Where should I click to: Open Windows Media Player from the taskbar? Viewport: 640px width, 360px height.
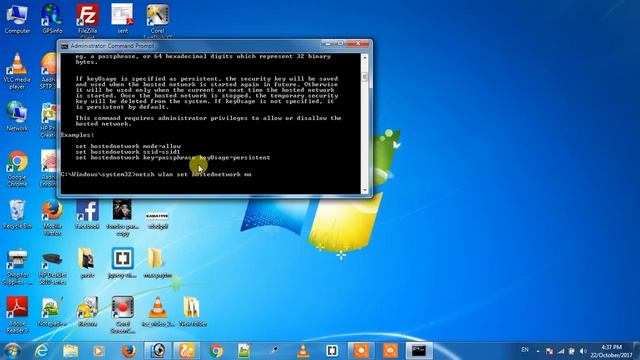click(98, 351)
